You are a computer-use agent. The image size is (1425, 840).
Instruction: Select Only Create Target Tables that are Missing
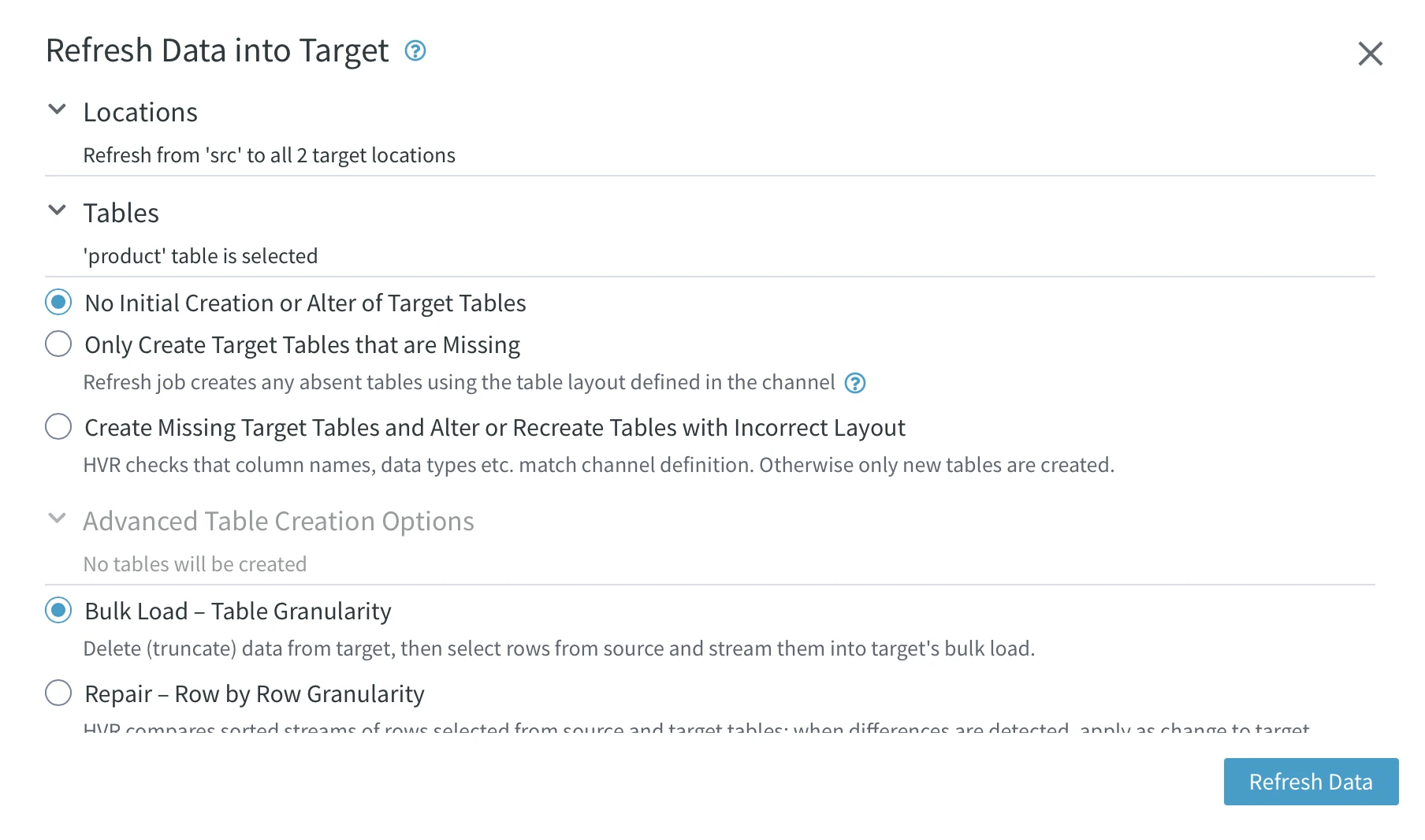tap(58, 344)
